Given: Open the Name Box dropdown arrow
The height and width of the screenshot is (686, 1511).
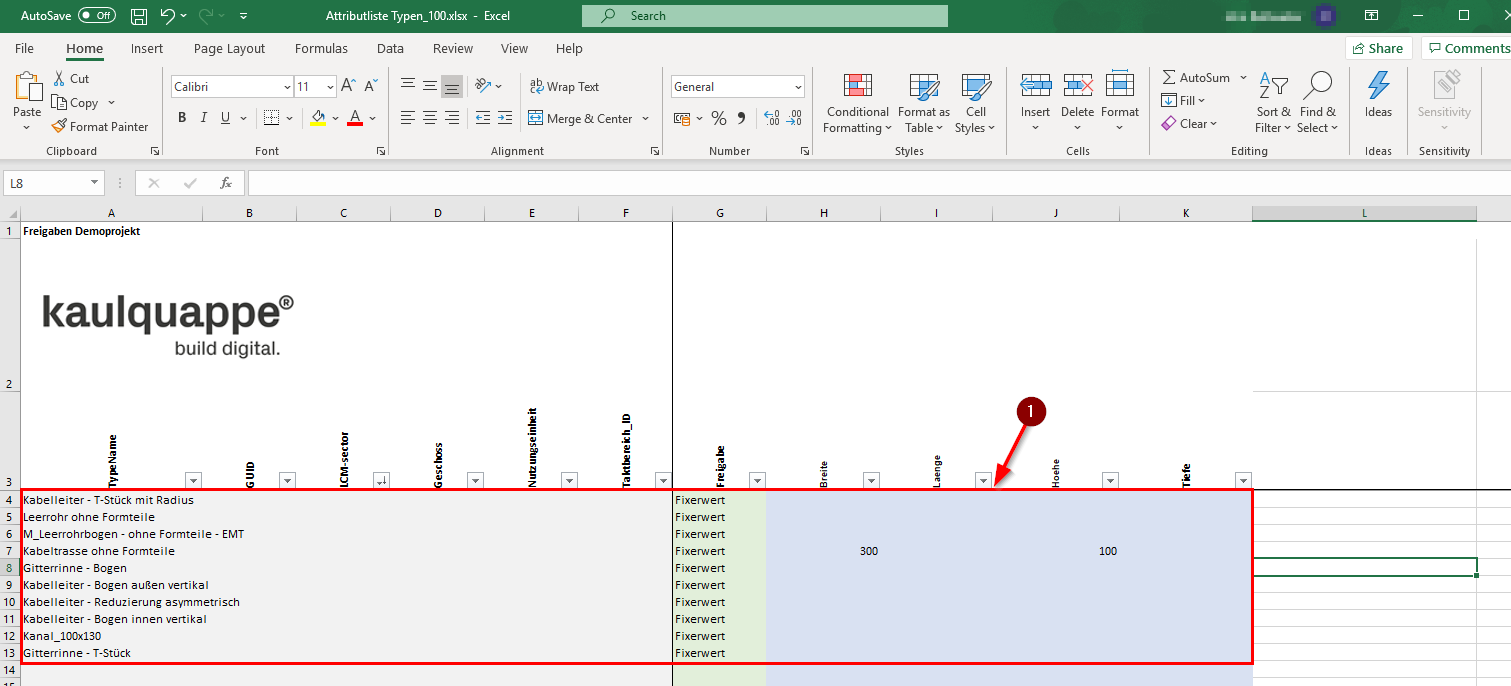Looking at the screenshot, I should tap(95, 183).
